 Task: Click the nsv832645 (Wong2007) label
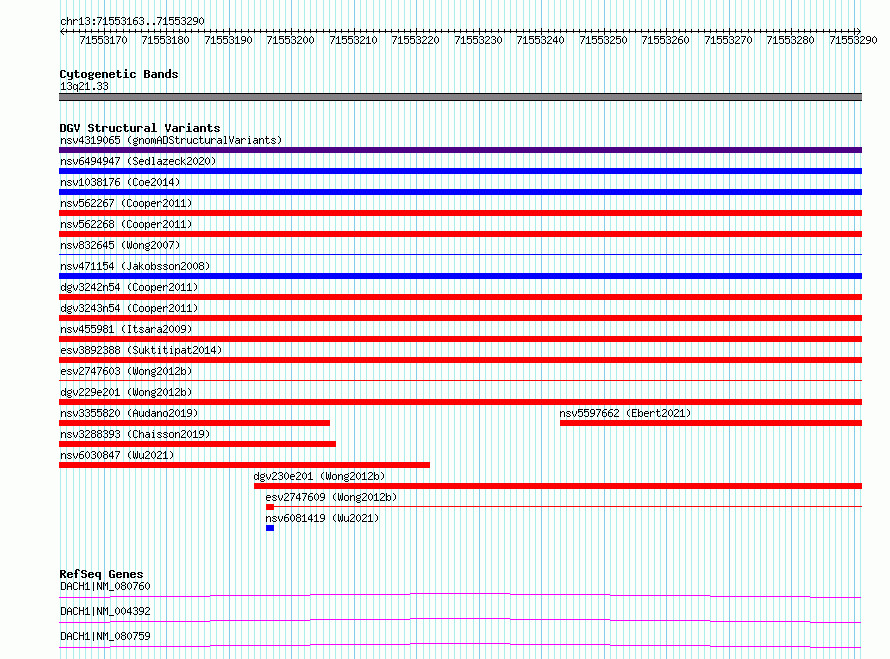pos(120,245)
